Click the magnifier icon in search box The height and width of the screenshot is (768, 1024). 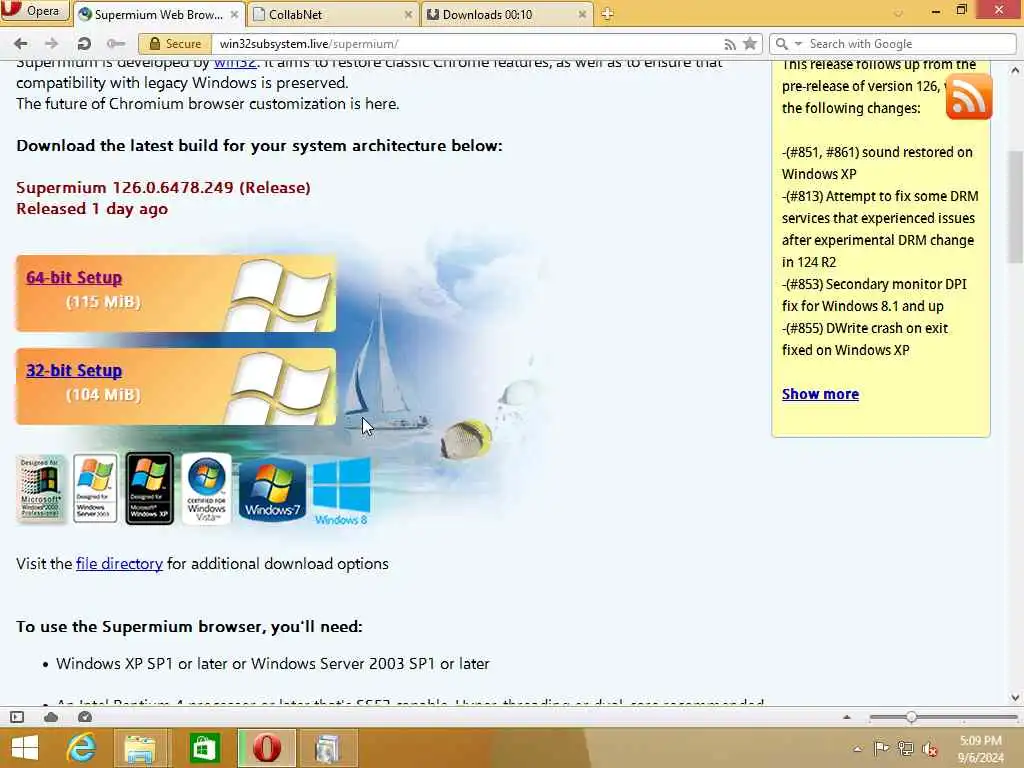click(781, 44)
